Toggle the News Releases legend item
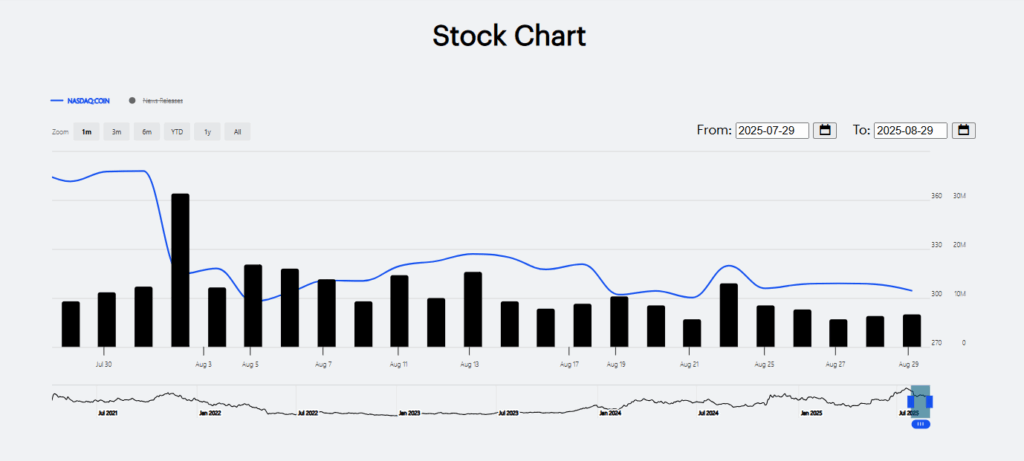 (x=156, y=101)
